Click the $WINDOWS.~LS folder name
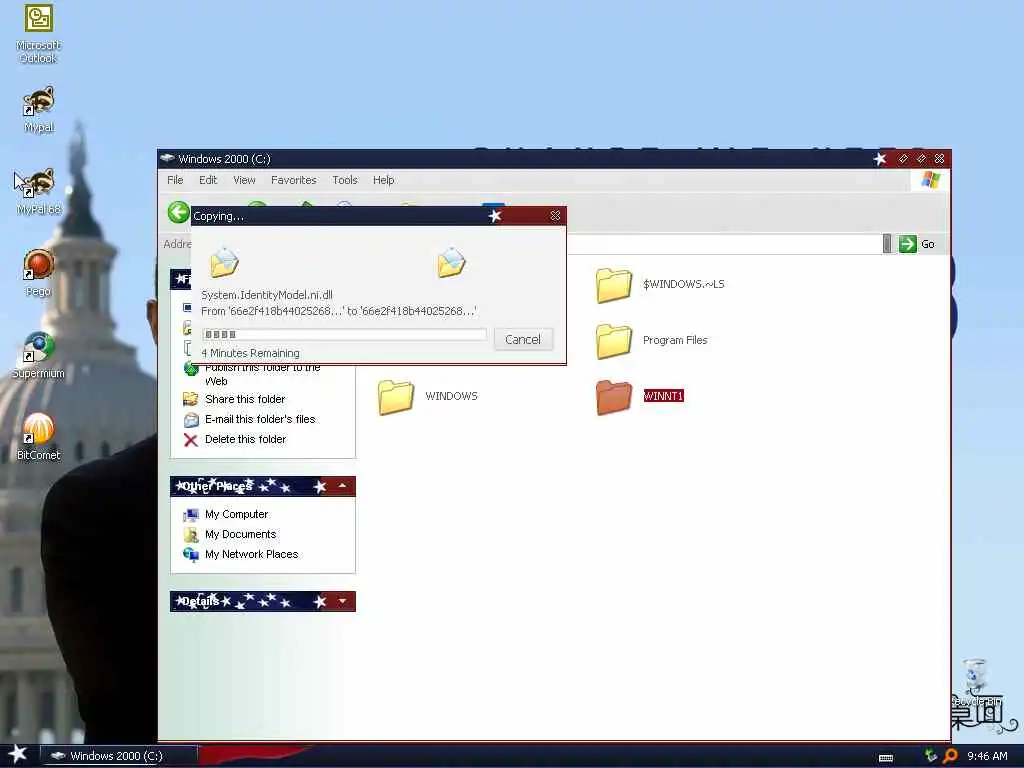Image resolution: width=1024 pixels, height=768 pixels. [684, 284]
